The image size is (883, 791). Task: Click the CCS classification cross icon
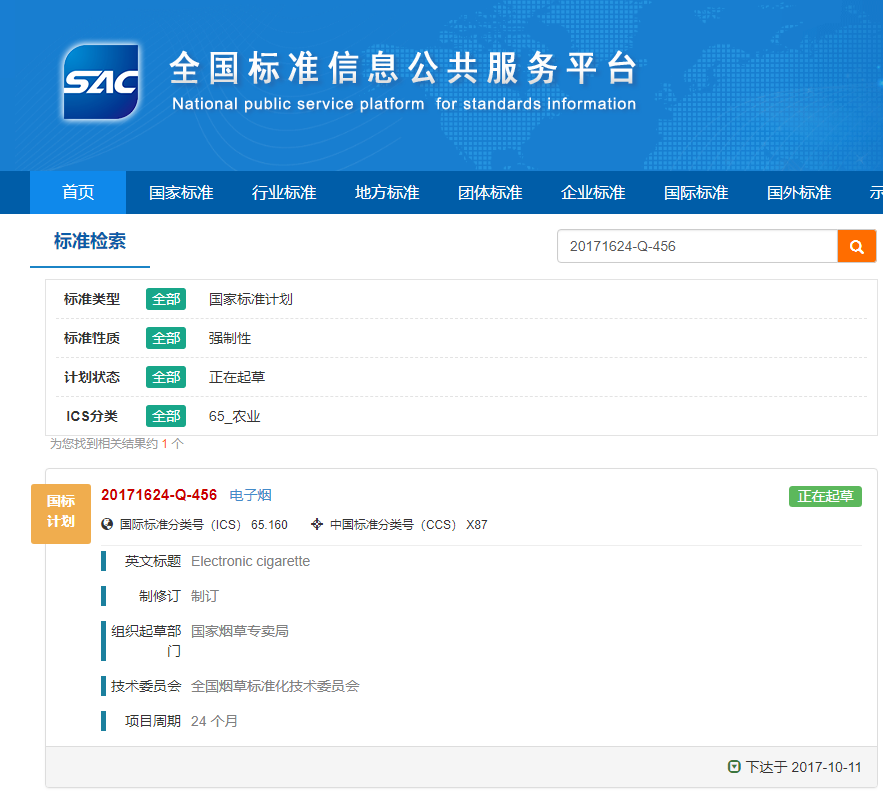coord(317,524)
